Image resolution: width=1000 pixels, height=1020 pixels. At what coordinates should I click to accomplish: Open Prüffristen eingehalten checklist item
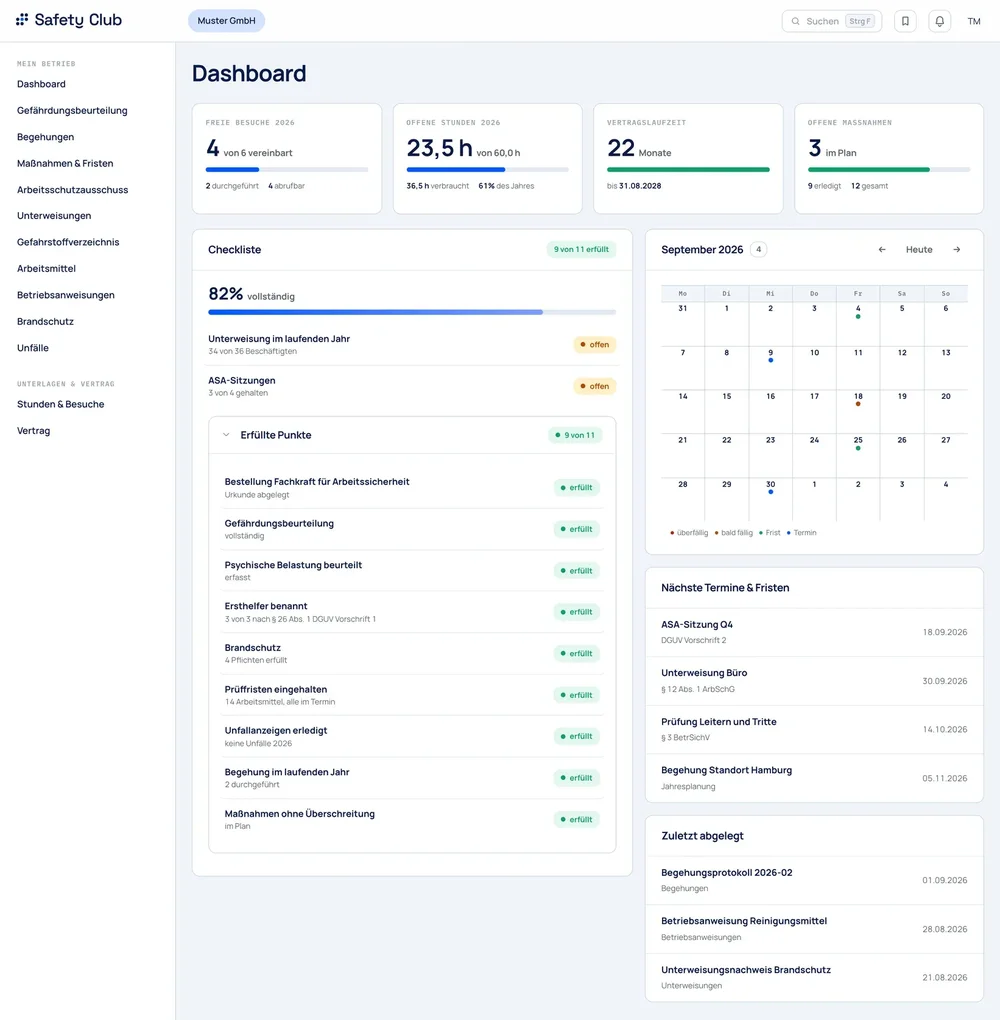412,695
